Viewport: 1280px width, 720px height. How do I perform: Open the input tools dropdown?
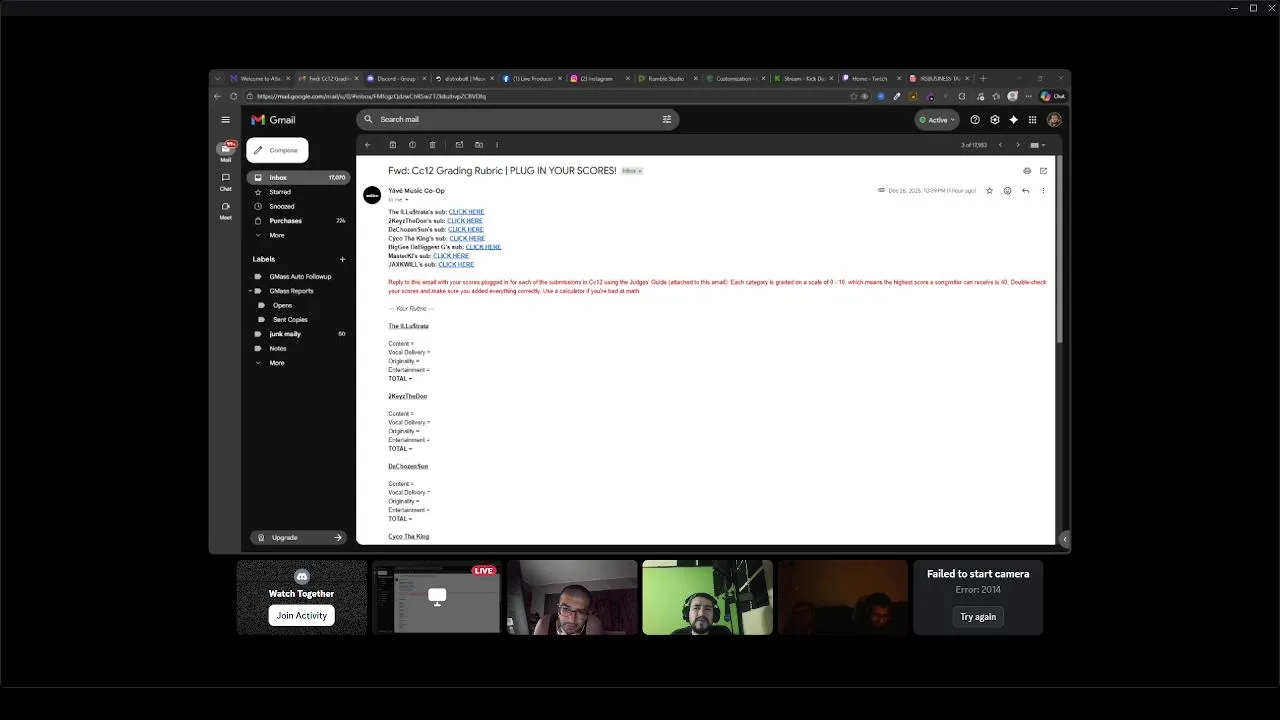pos(1037,145)
